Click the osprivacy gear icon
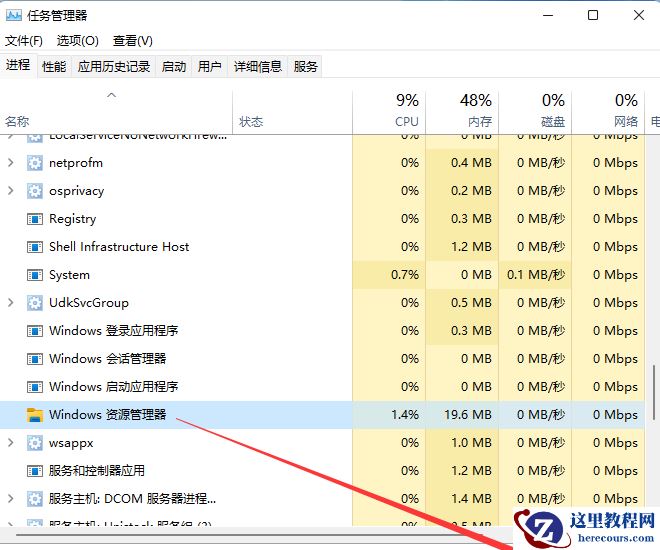Viewport: 660px width, 550px height. (35, 191)
